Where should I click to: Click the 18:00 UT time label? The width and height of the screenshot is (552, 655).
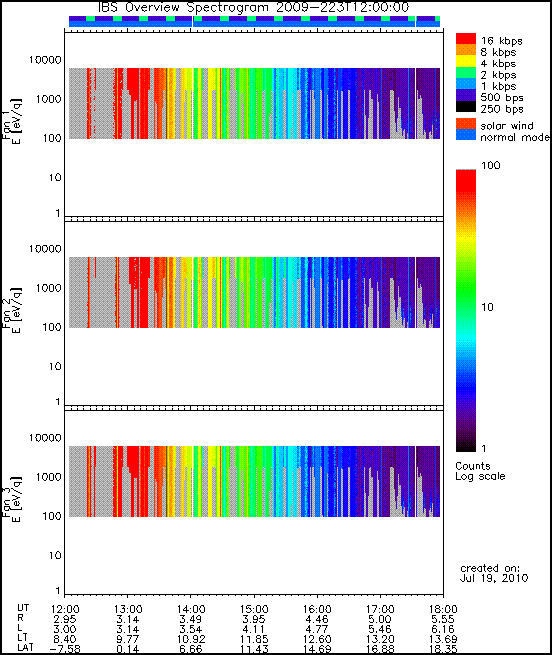tap(443, 609)
